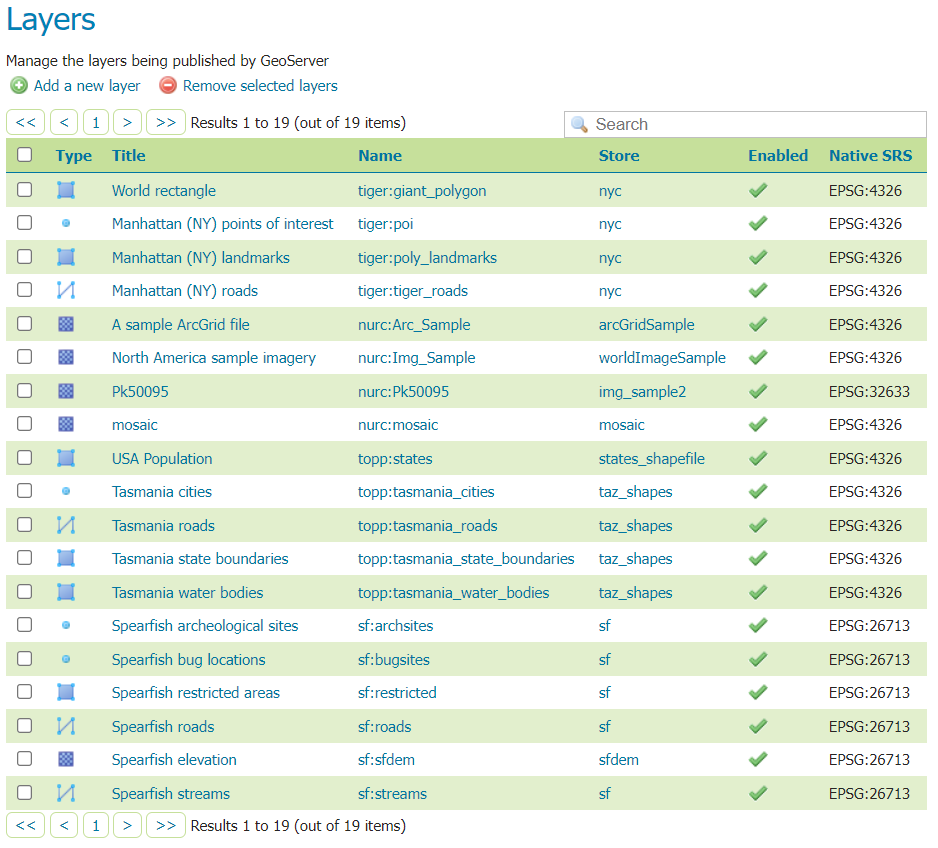Go to last page using top >> button

pos(165,123)
